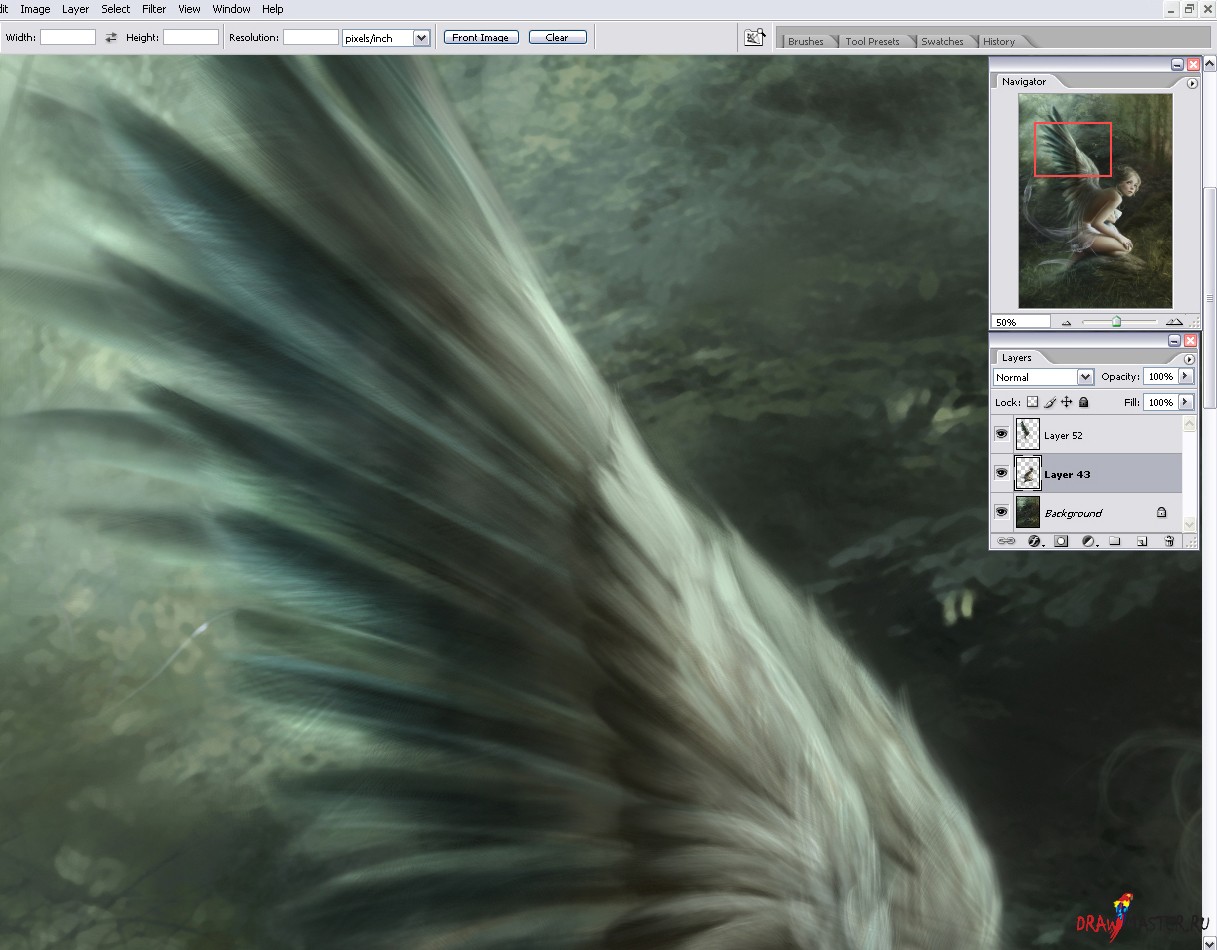Create a new layer group folder

(1115, 541)
